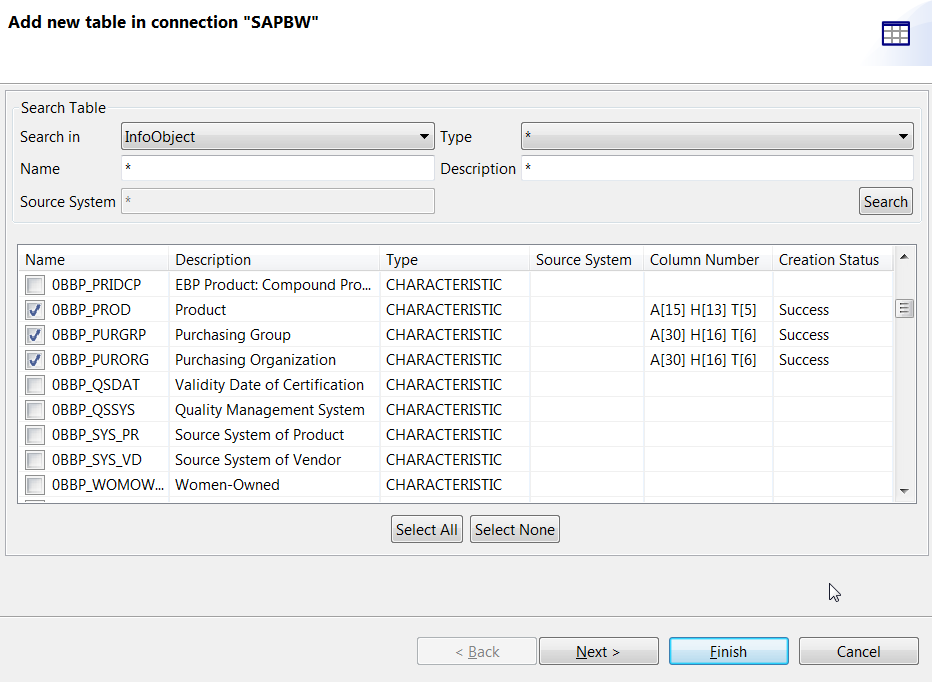Click the dropdown arrow next to InfoObject

click(425, 136)
